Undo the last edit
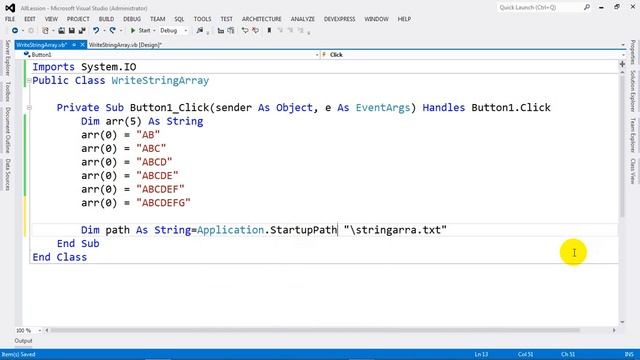The width and height of the screenshot is (640, 360). point(96,31)
